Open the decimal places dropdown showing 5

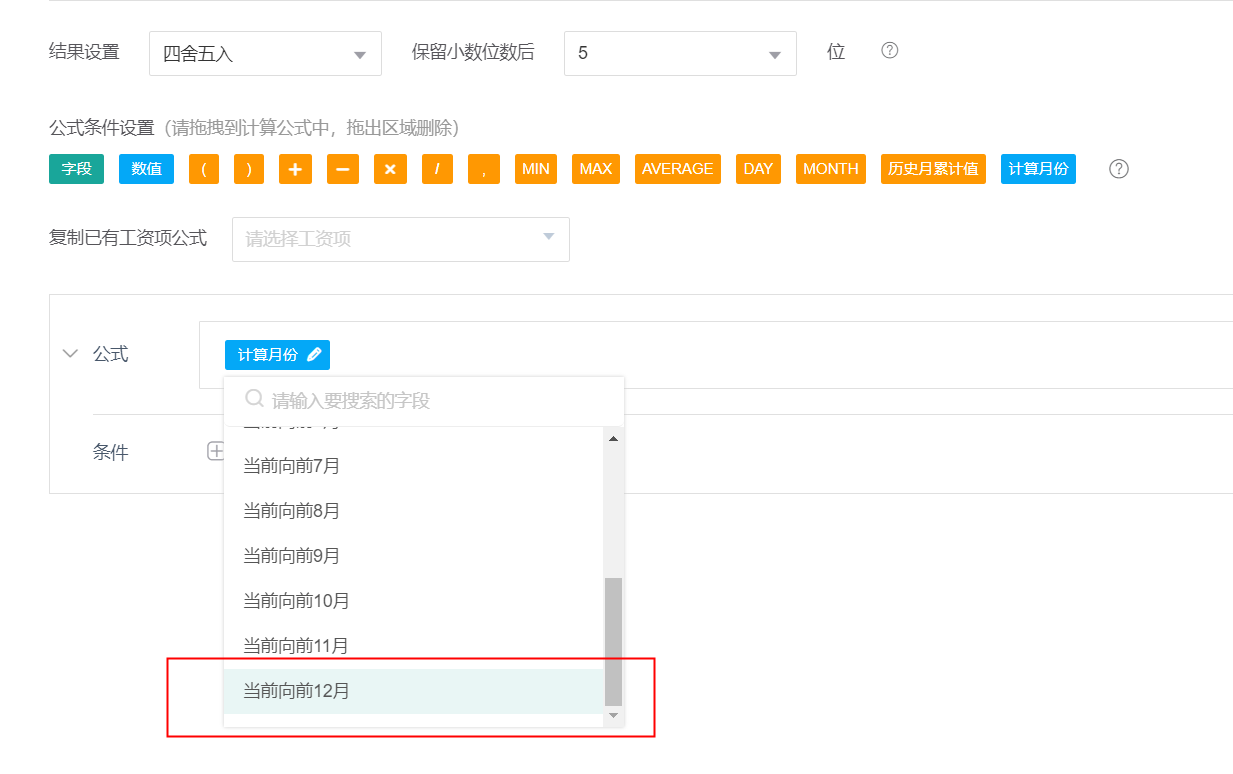tap(680, 54)
